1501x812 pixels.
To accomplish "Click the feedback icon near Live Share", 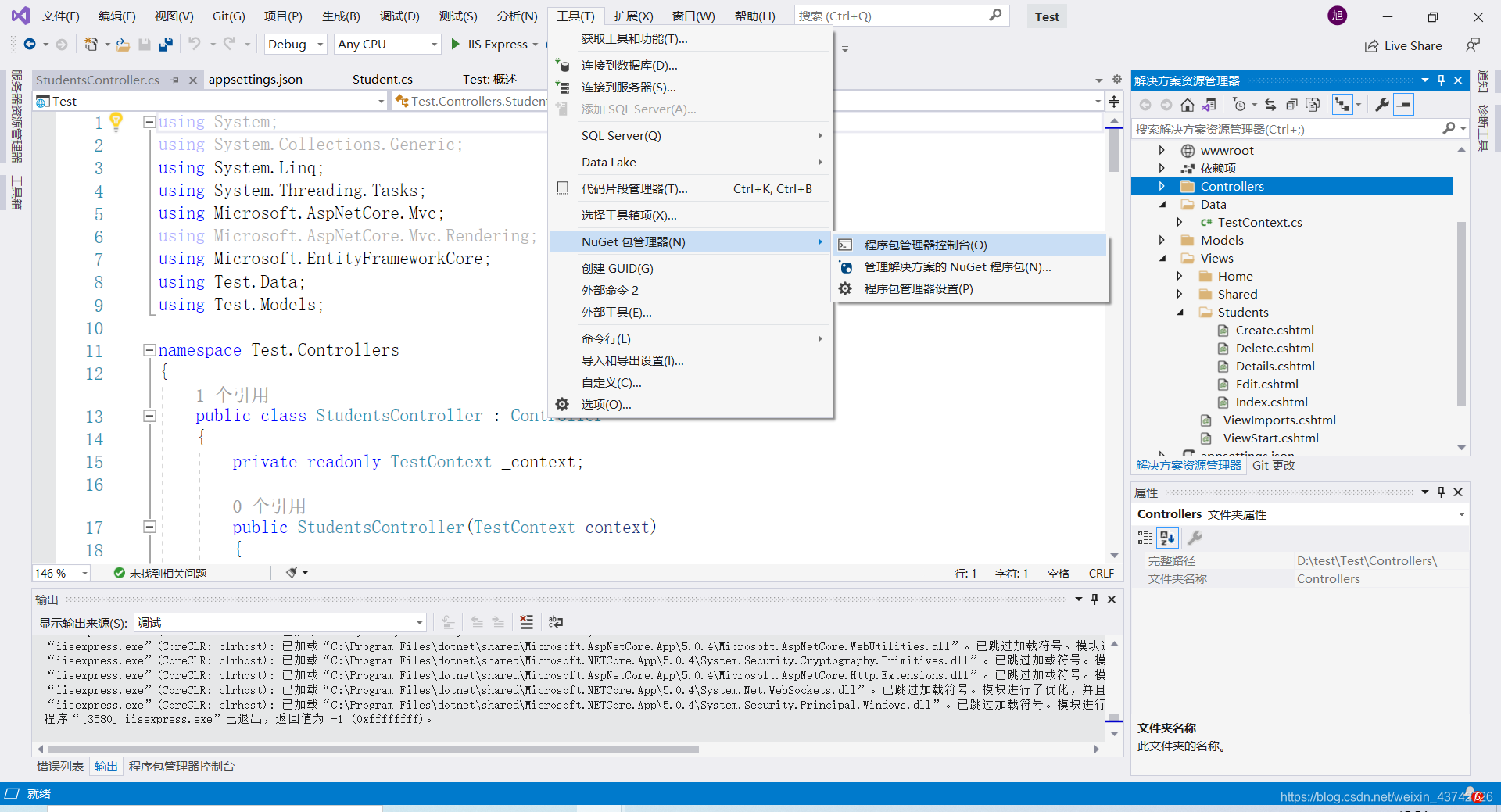I will click(x=1473, y=45).
